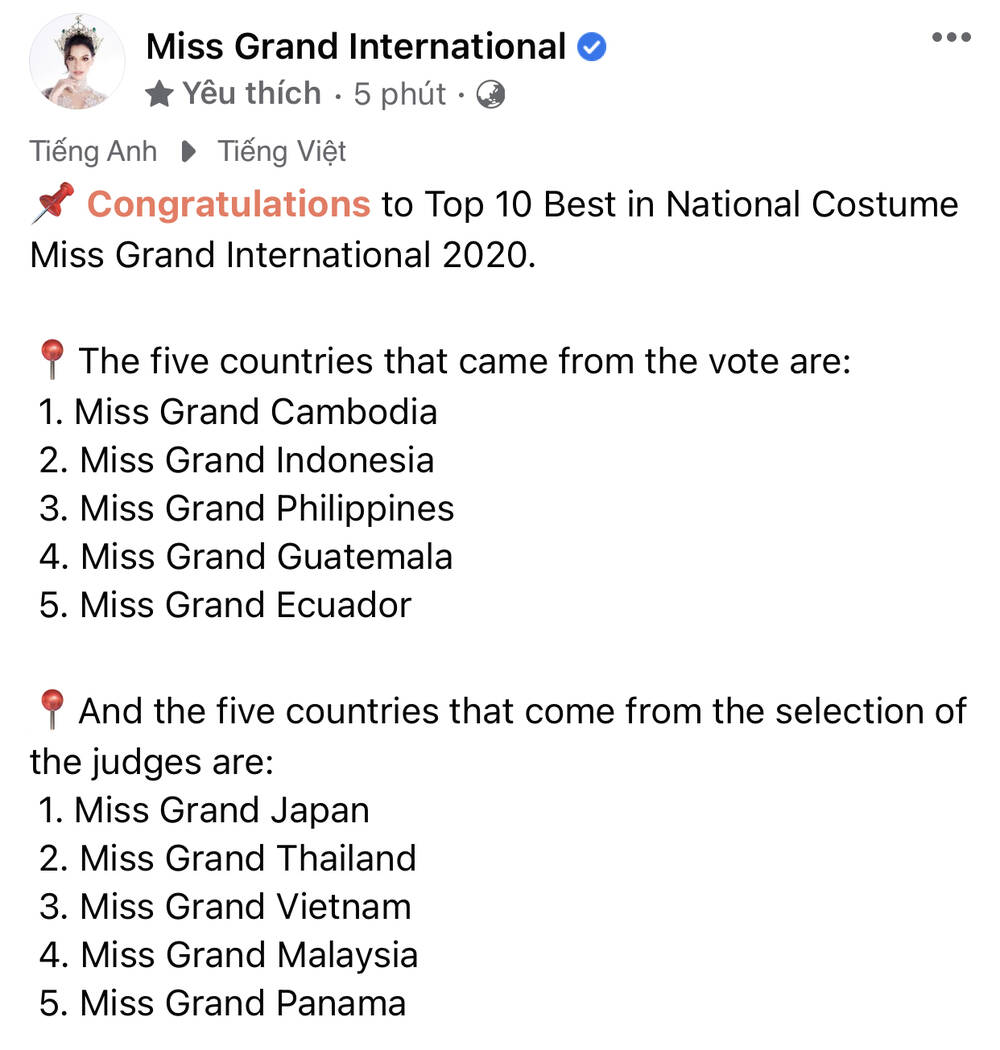Open the Miss Grand International profile picture

[x=78, y=62]
